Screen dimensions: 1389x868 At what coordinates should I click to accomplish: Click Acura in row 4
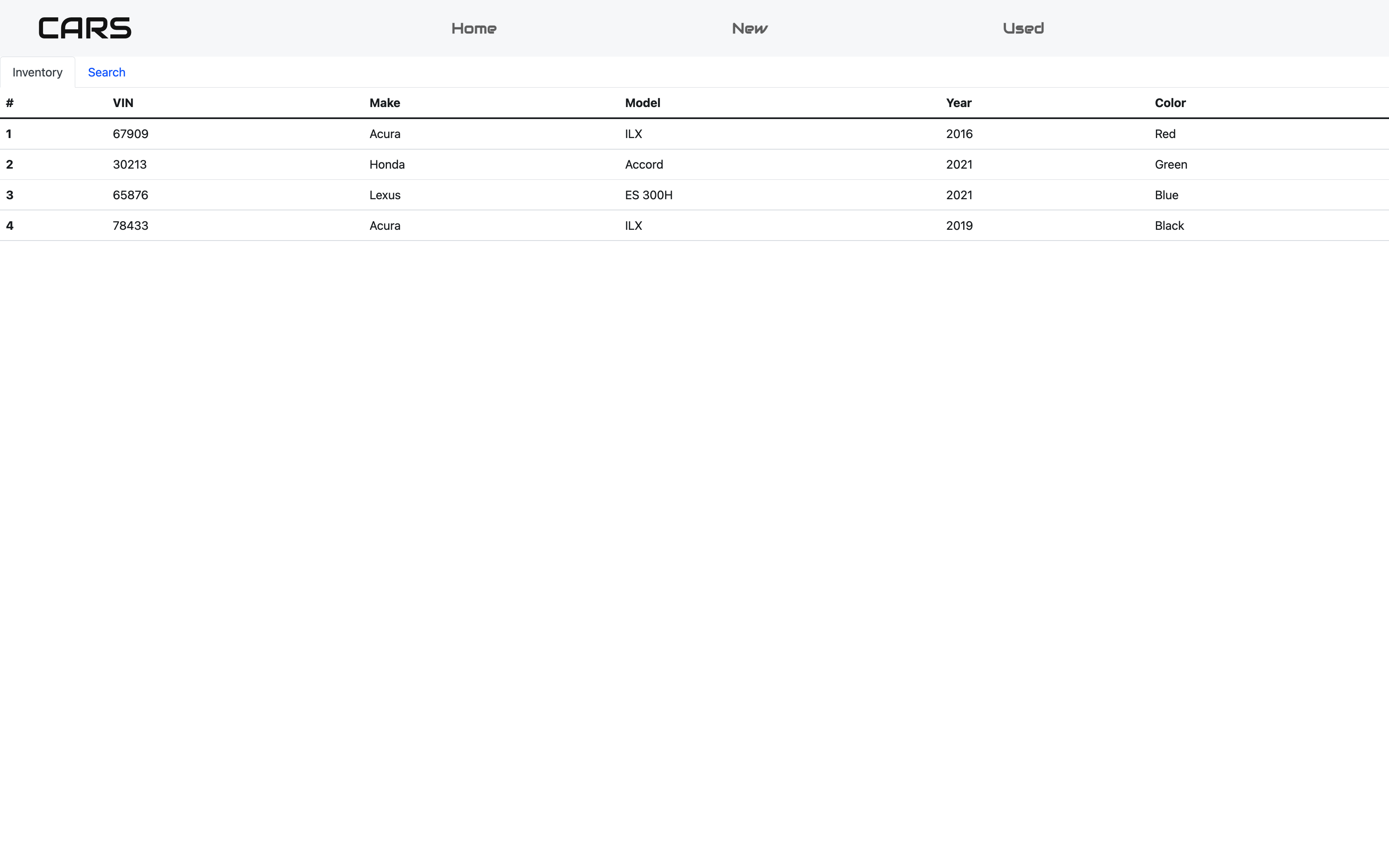[x=384, y=226]
